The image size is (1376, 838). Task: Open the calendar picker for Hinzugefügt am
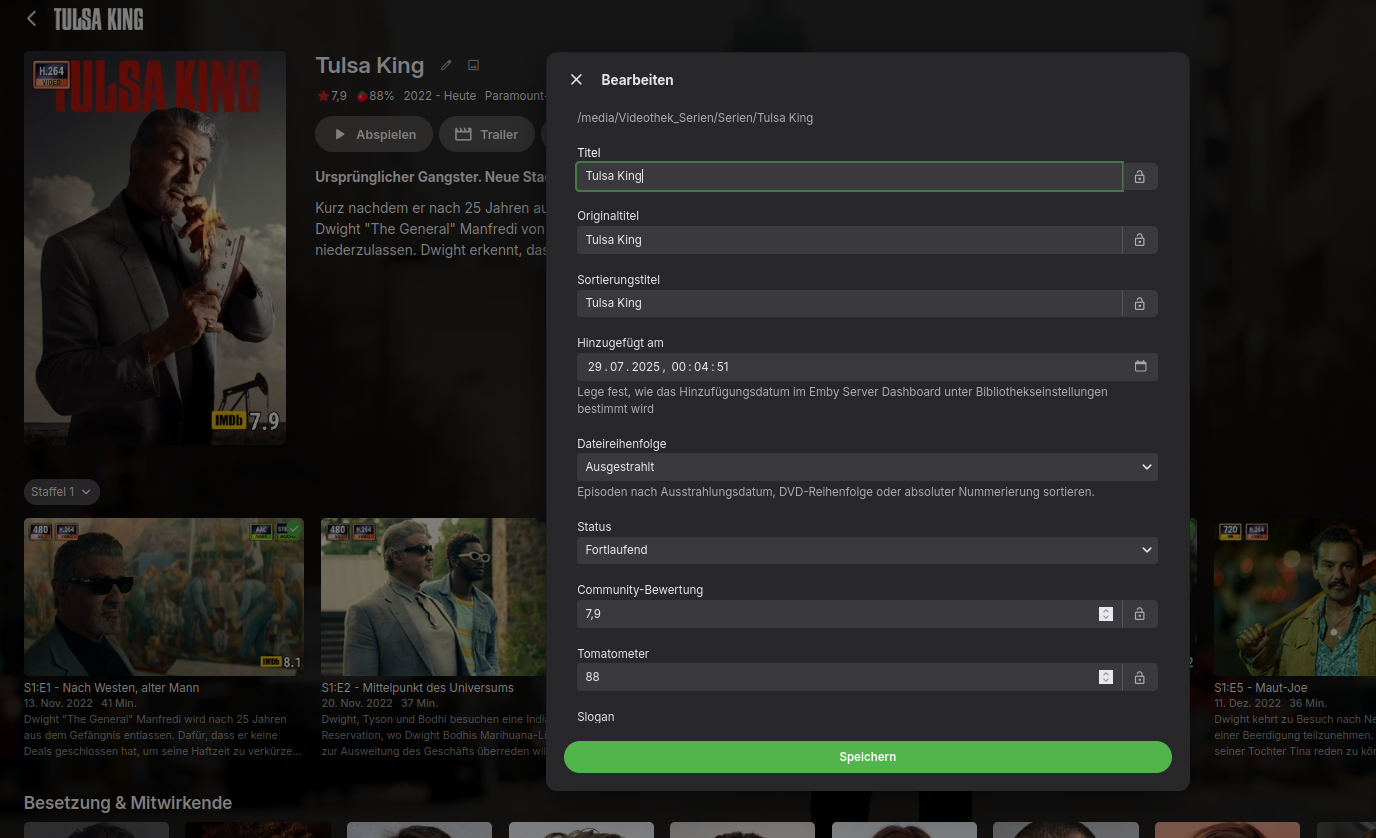(1141, 366)
